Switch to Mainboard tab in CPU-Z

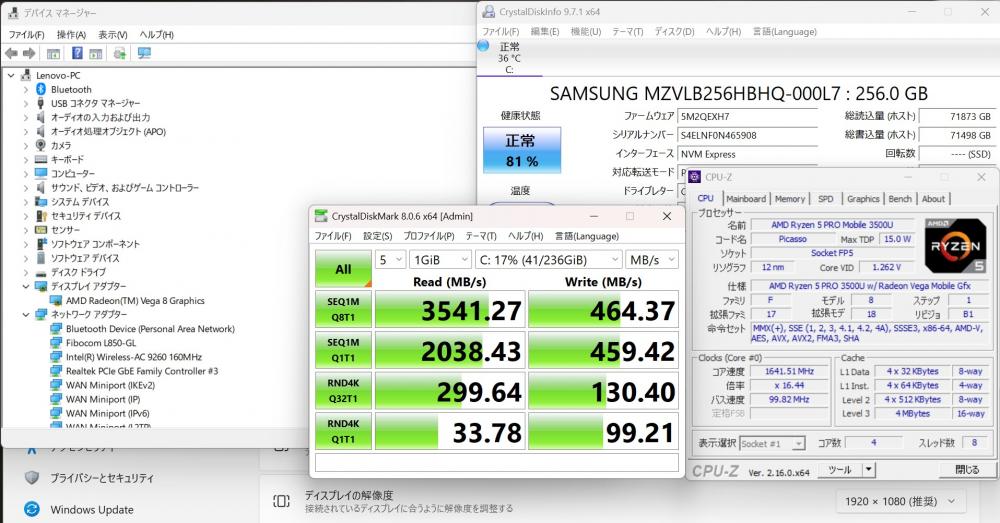click(x=746, y=199)
